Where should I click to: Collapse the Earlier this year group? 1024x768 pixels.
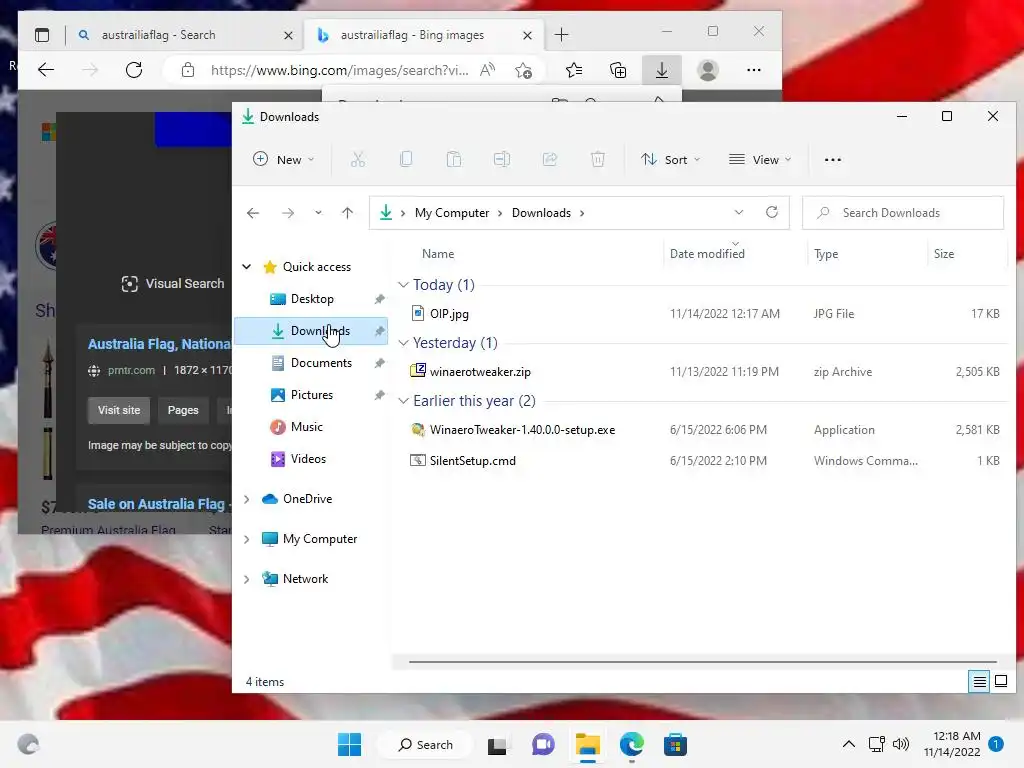pos(404,401)
